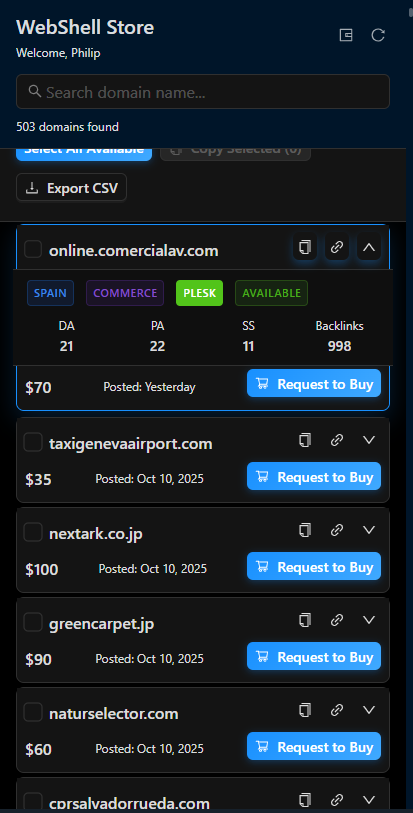
Task: Open link icon for cprsalvadorrueda.com
Action: pos(337,800)
